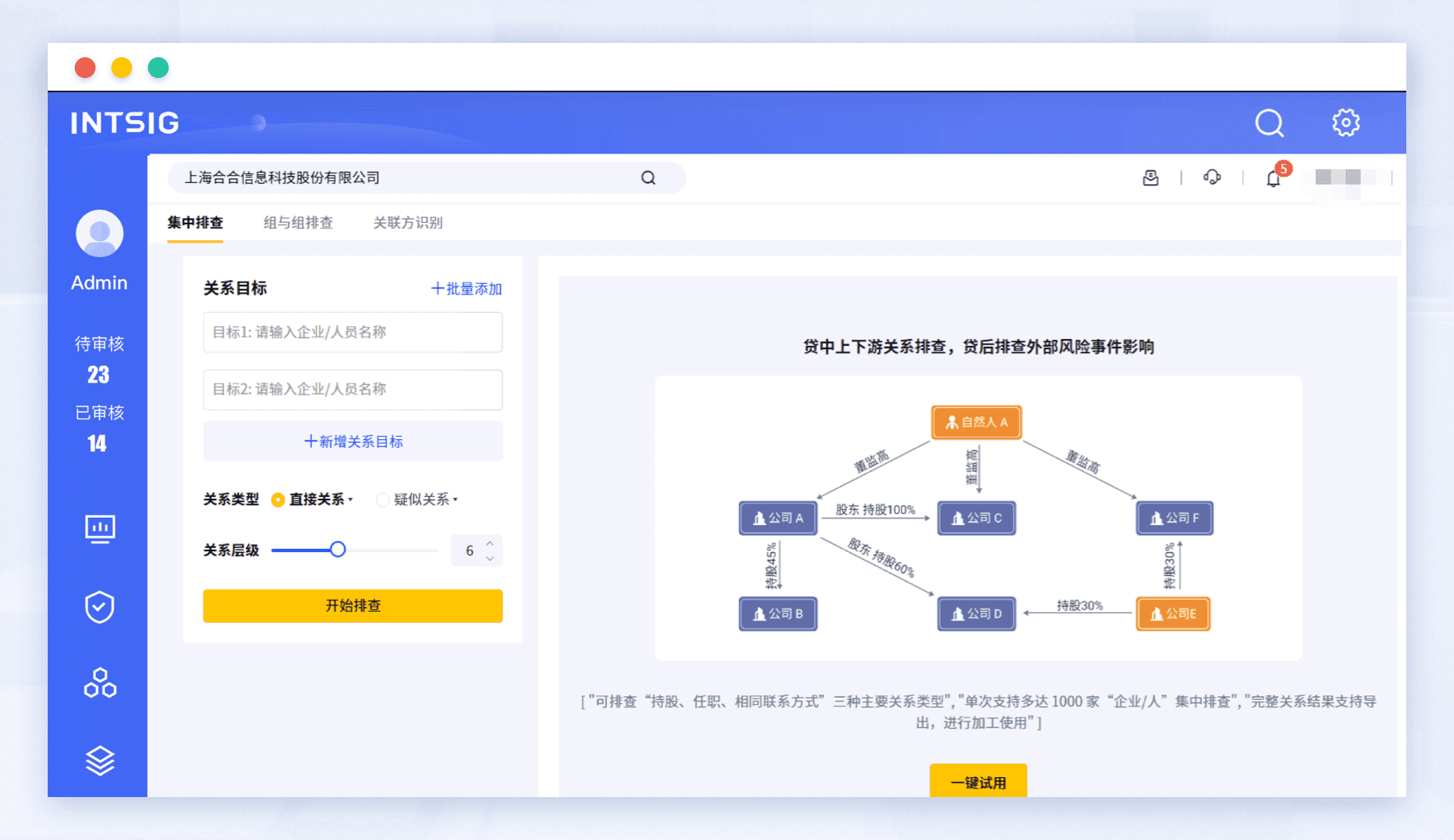Click the yellow window minimize button

click(122, 68)
